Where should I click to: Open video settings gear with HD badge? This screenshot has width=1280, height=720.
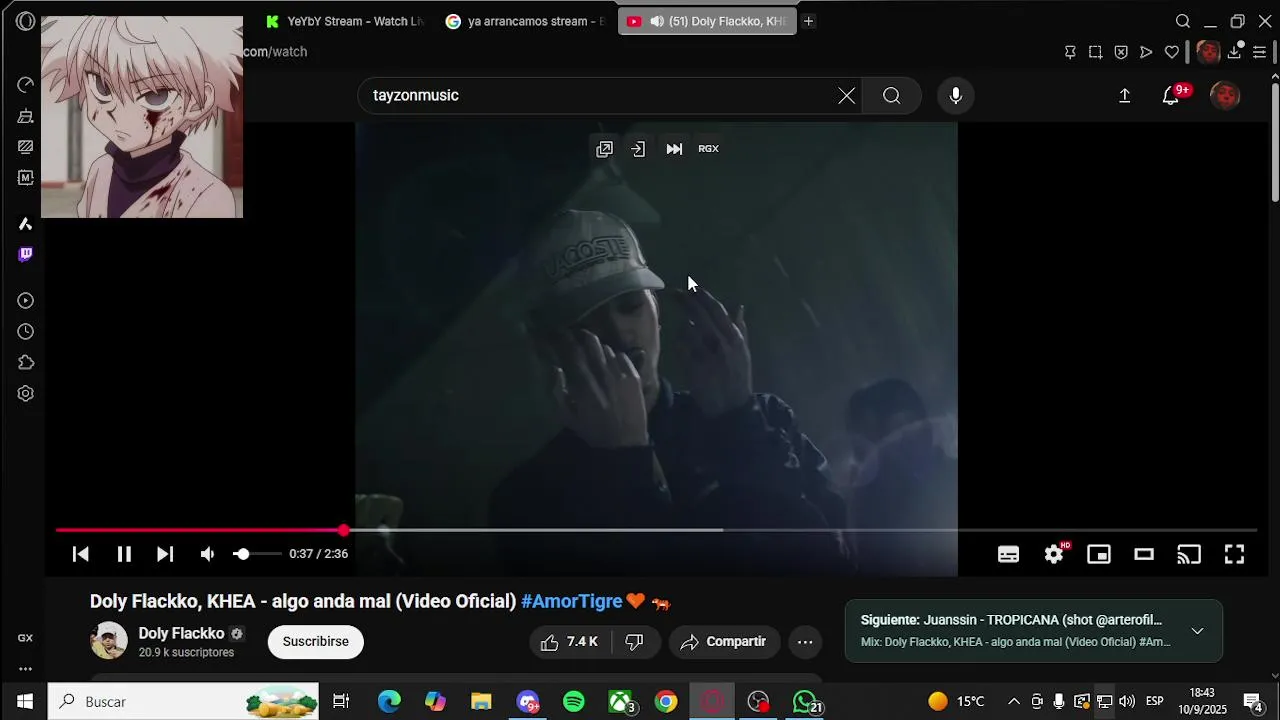pos(1055,554)
